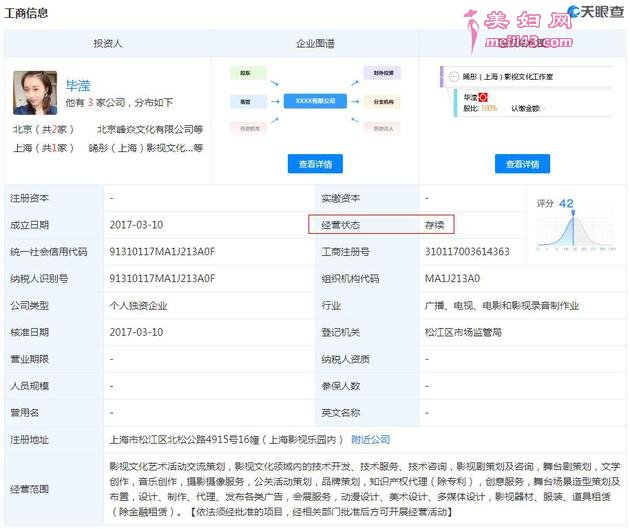This screenshot has height=529, width=630.
Task: Open the 企业图谱 tab header
Action: tap(315, 43)
